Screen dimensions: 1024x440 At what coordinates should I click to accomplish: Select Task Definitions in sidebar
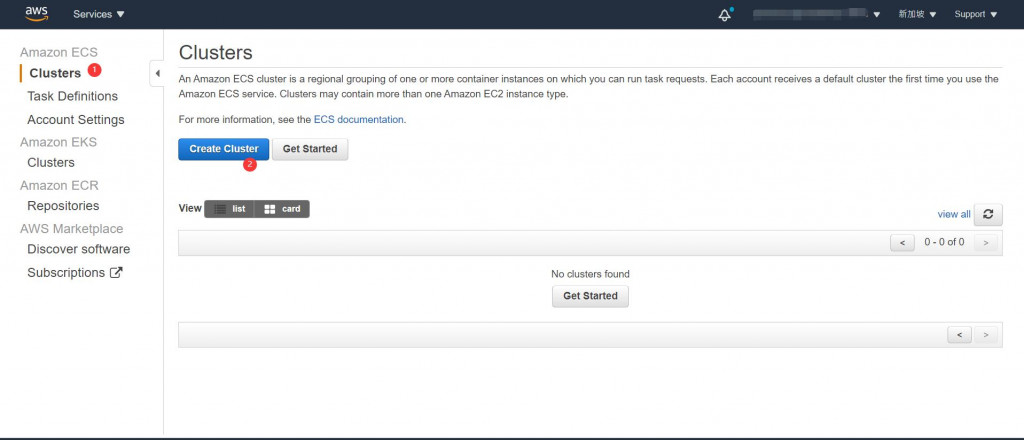[x=72, y=96]
